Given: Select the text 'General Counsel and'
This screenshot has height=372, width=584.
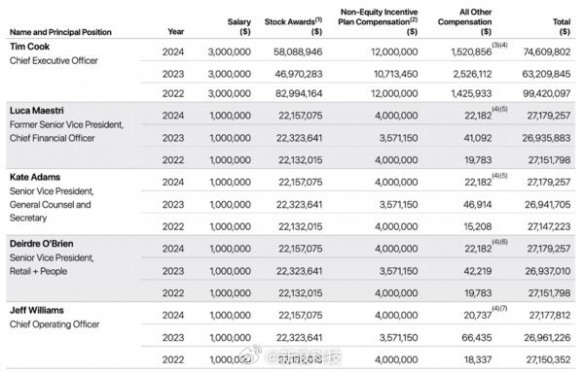Looking at the screenshot, I should 50,204.
